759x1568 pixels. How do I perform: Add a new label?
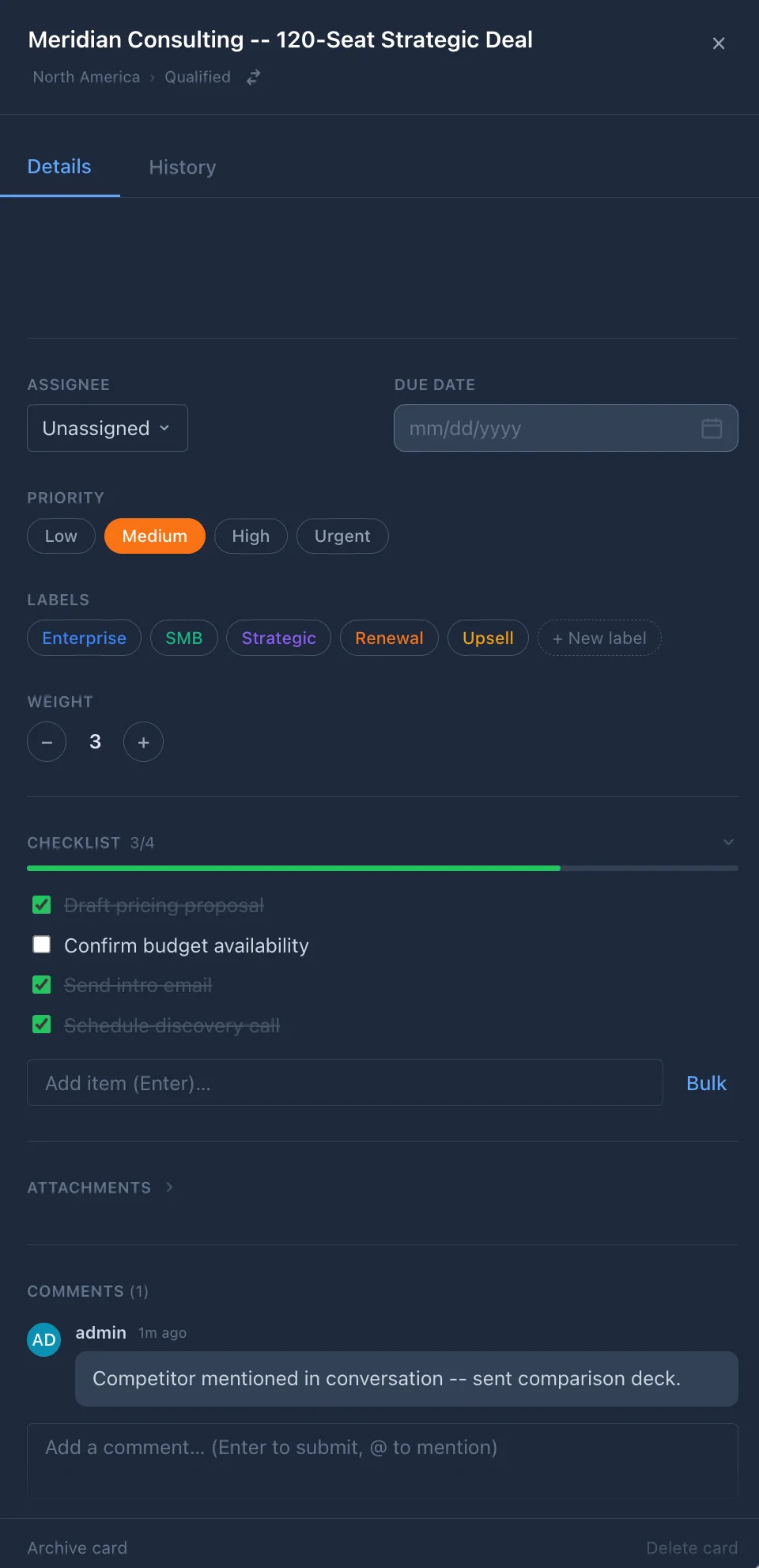click(599, 638)
